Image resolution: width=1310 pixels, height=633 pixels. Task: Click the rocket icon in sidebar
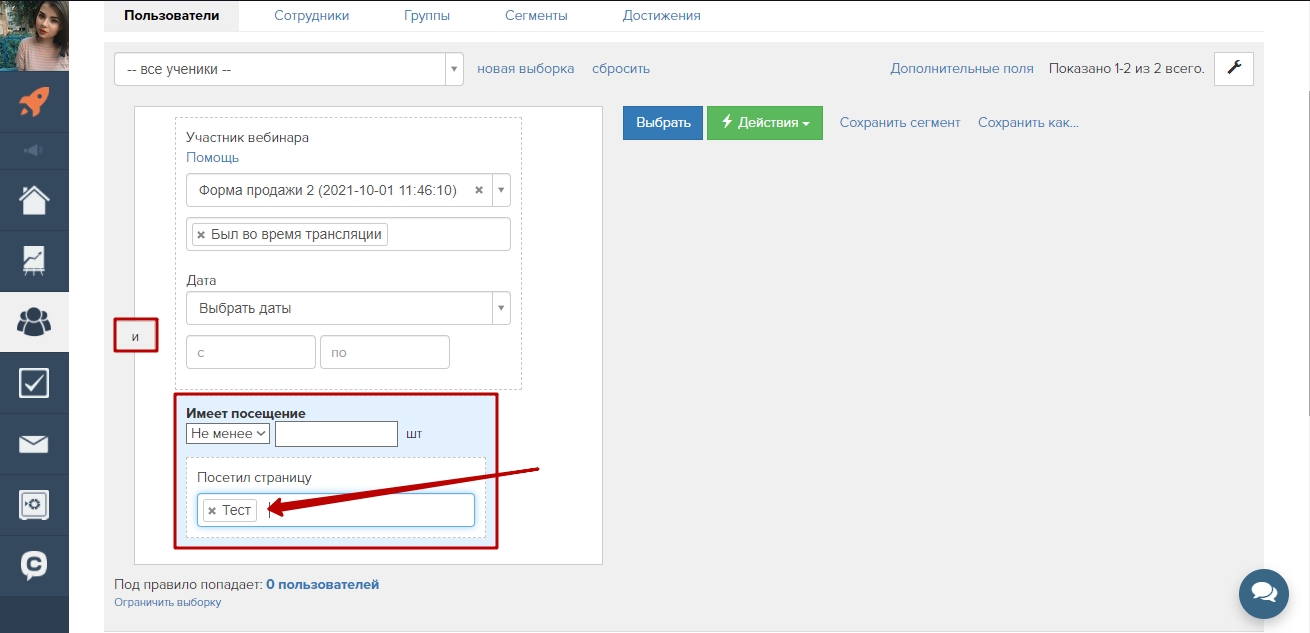tap(34, 102)
